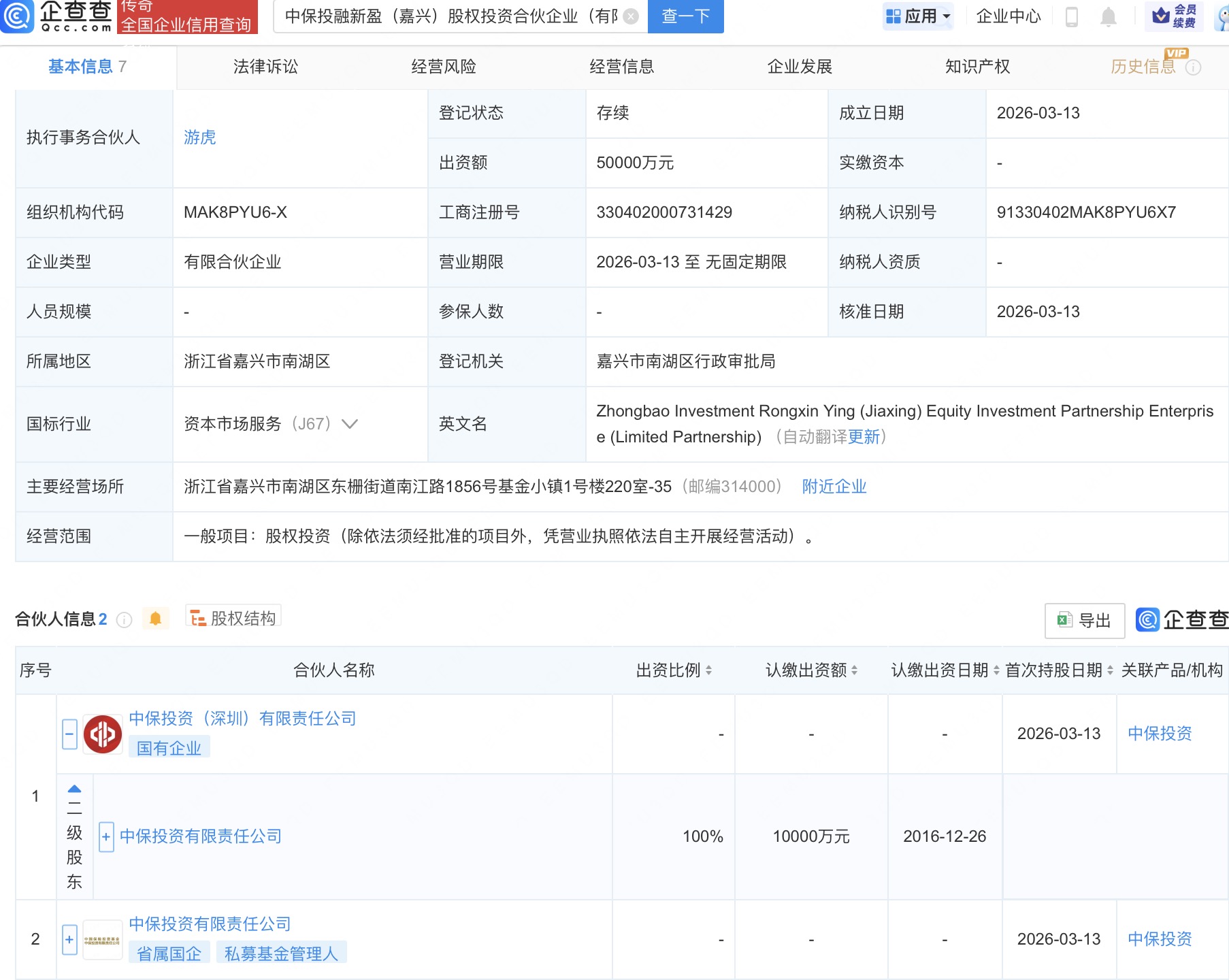Screen dimensions: 1229x980
Task: Clear the search box with the X icon
Action: coord(632,17)
